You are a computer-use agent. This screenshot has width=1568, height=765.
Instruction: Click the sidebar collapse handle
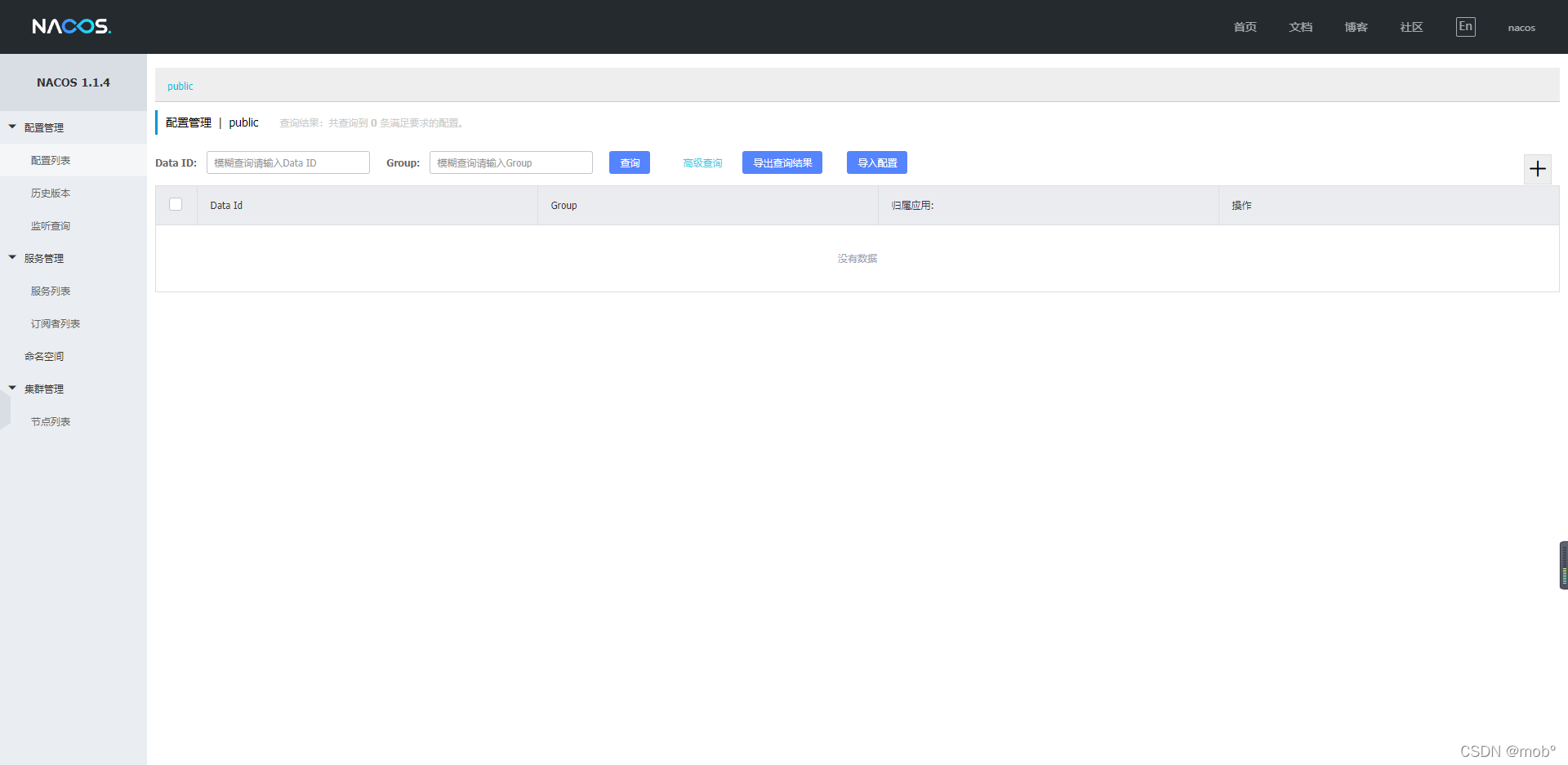[x=5, y=409]
